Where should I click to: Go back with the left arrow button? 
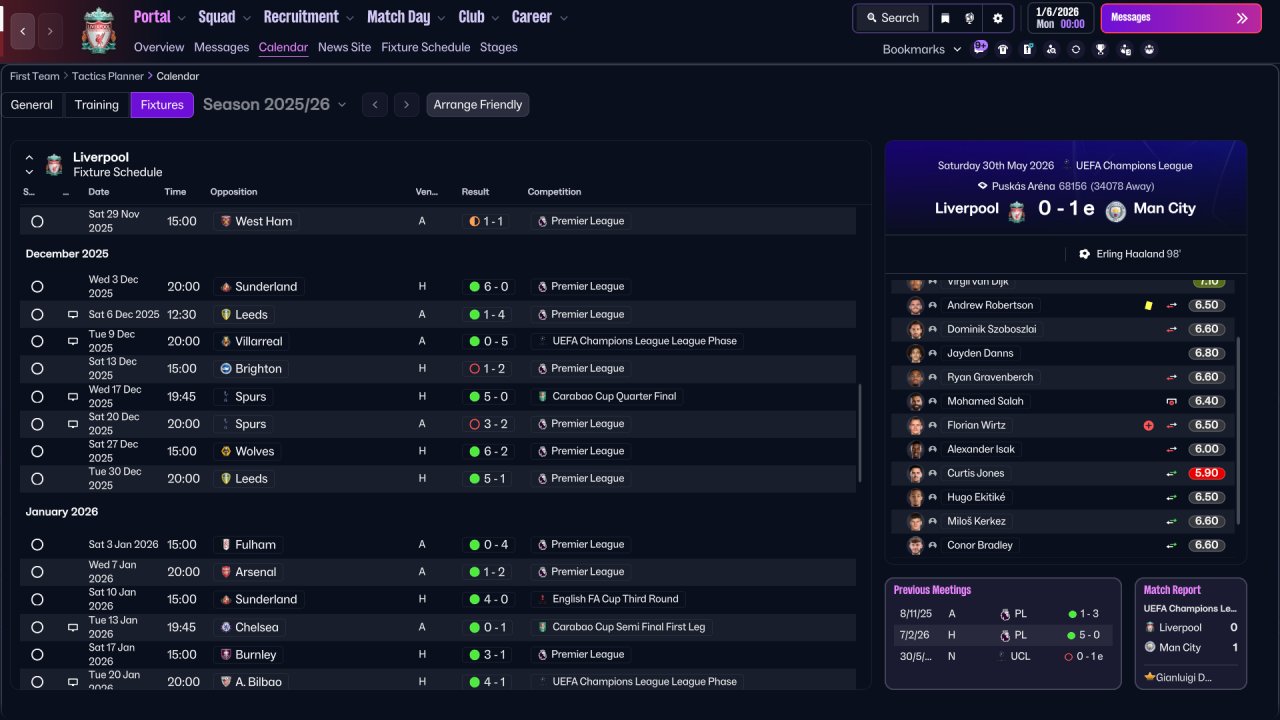click(x=23, y=31)
